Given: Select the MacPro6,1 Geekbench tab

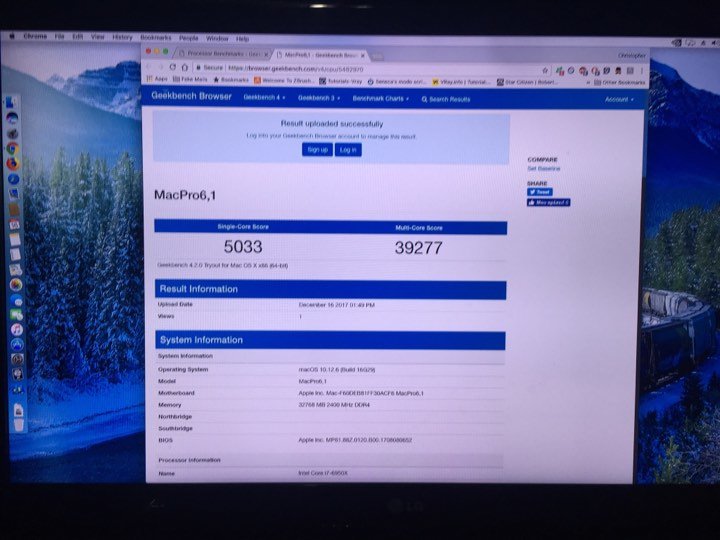Looking at the screenshot, I should point(318,55).
